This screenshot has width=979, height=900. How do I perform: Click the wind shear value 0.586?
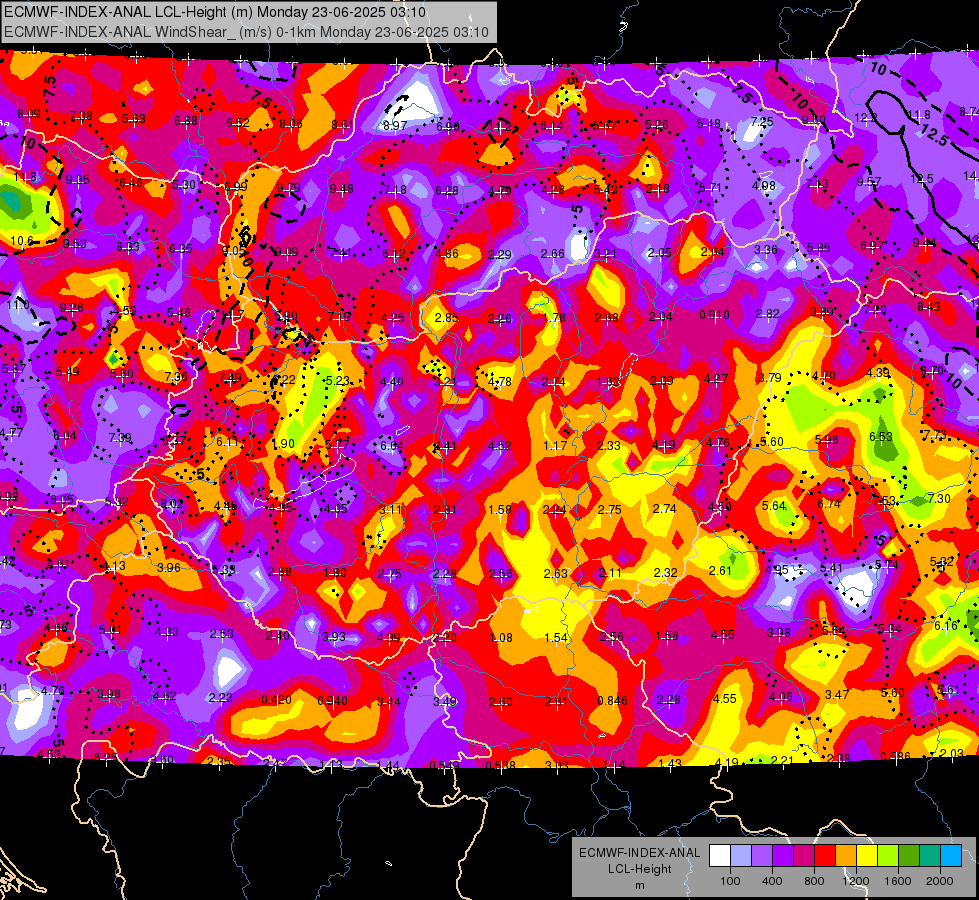[x=896, y=756]
